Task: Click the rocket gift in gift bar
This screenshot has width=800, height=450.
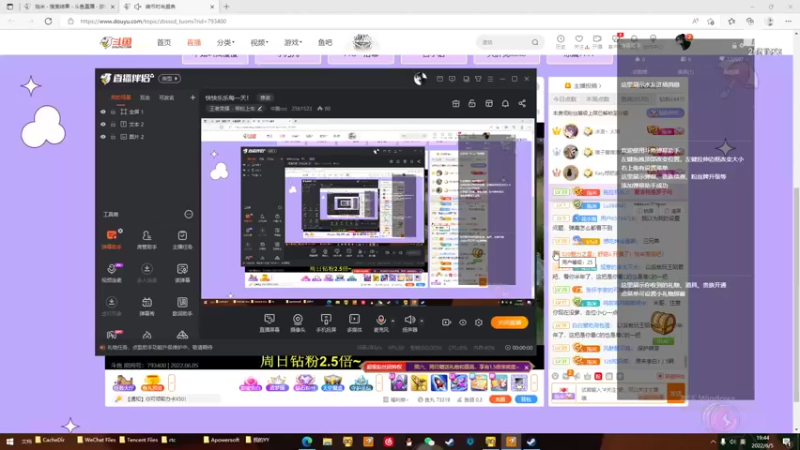Action: coord(439,383)
